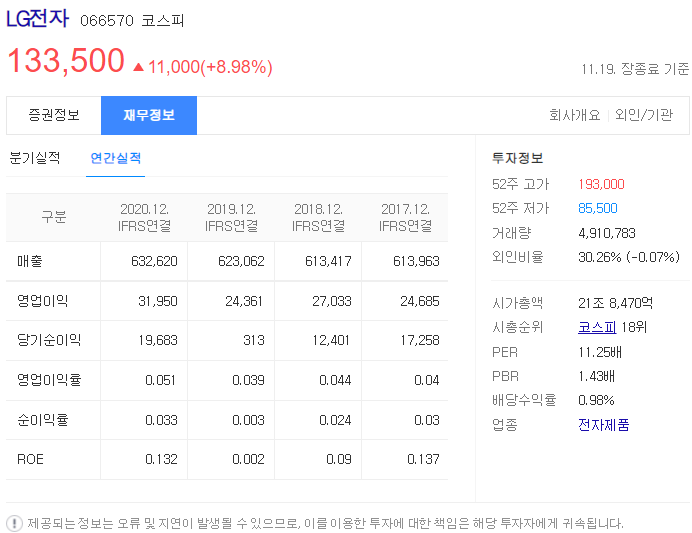
Task: Click net income value 19,683
Action: 158,340
